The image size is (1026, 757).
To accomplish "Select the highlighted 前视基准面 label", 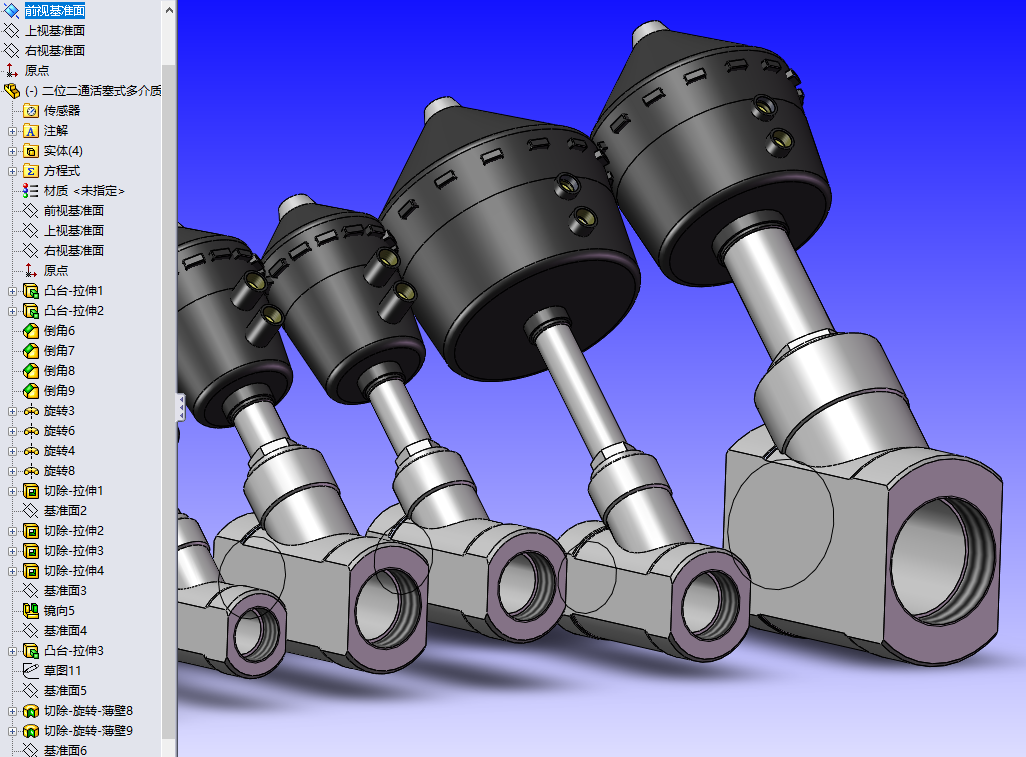I will pyautogui.click(x=55, y=10).
